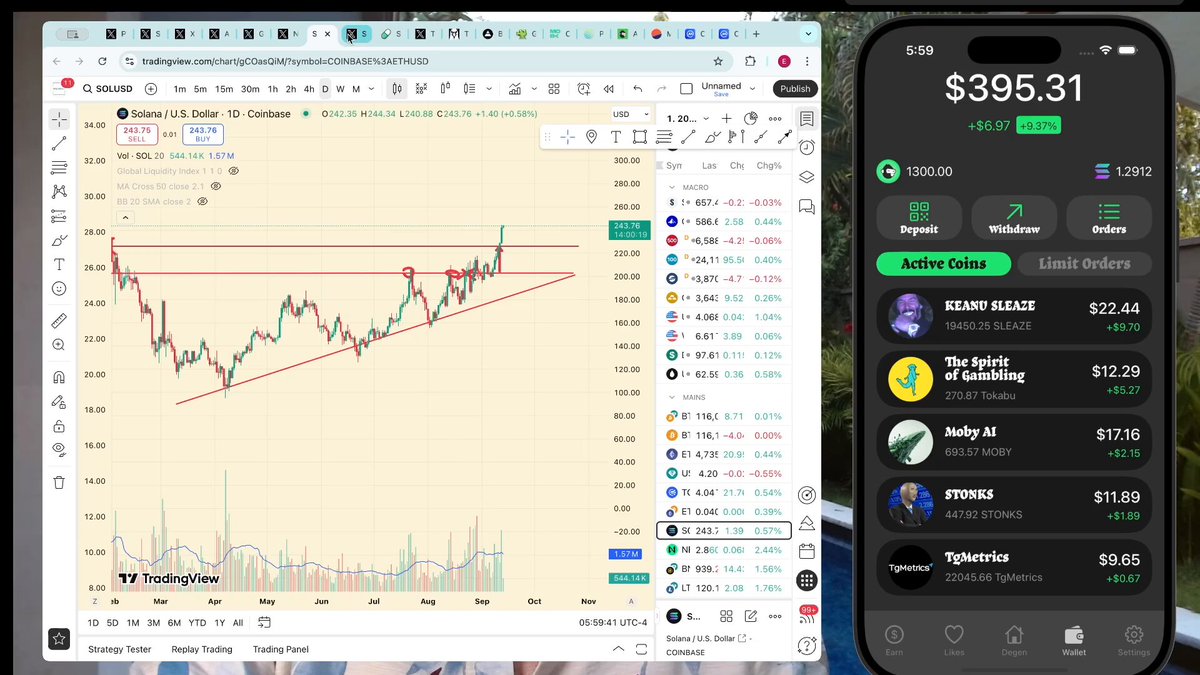The width and height of the screenshot is (1200, 675).
Task: Select the W weekly timeframe
Action: pyautogui.click(x=340, y=89)
